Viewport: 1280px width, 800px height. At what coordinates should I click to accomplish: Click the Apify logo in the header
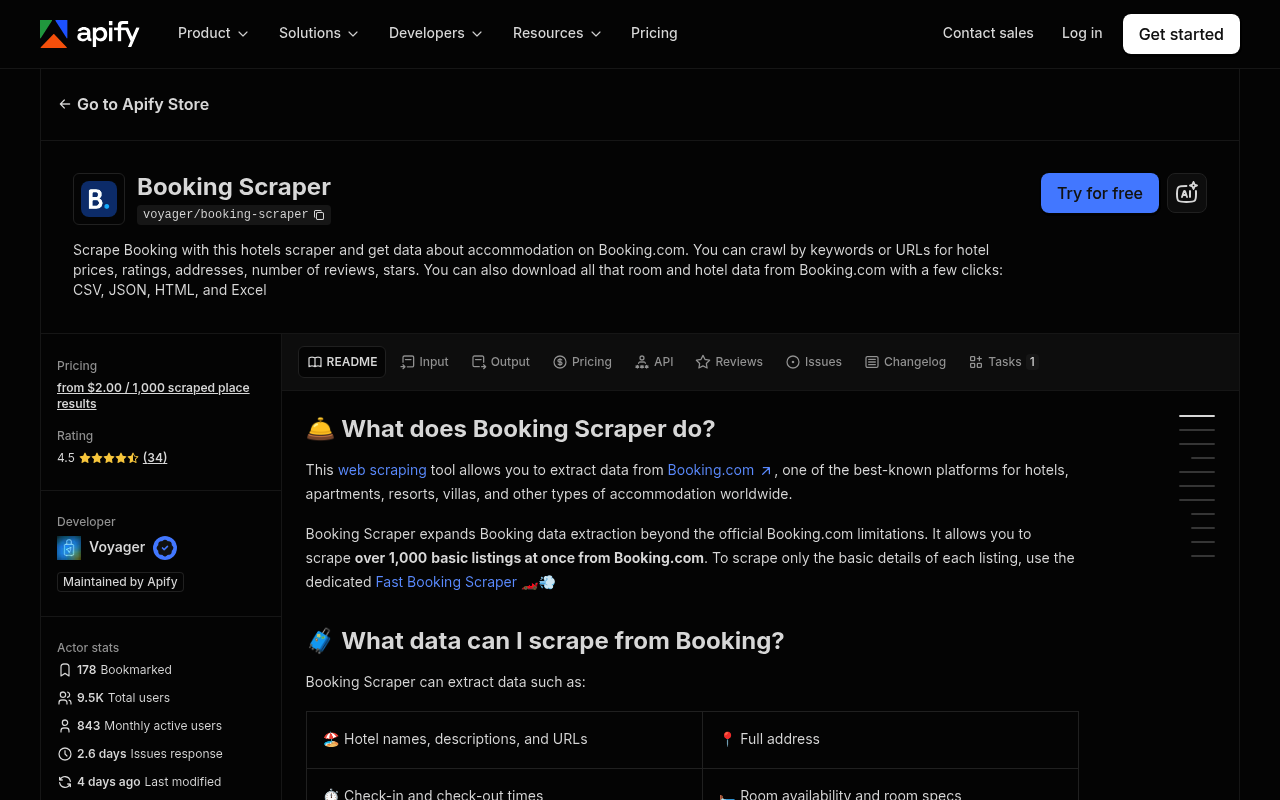(90, 33)
